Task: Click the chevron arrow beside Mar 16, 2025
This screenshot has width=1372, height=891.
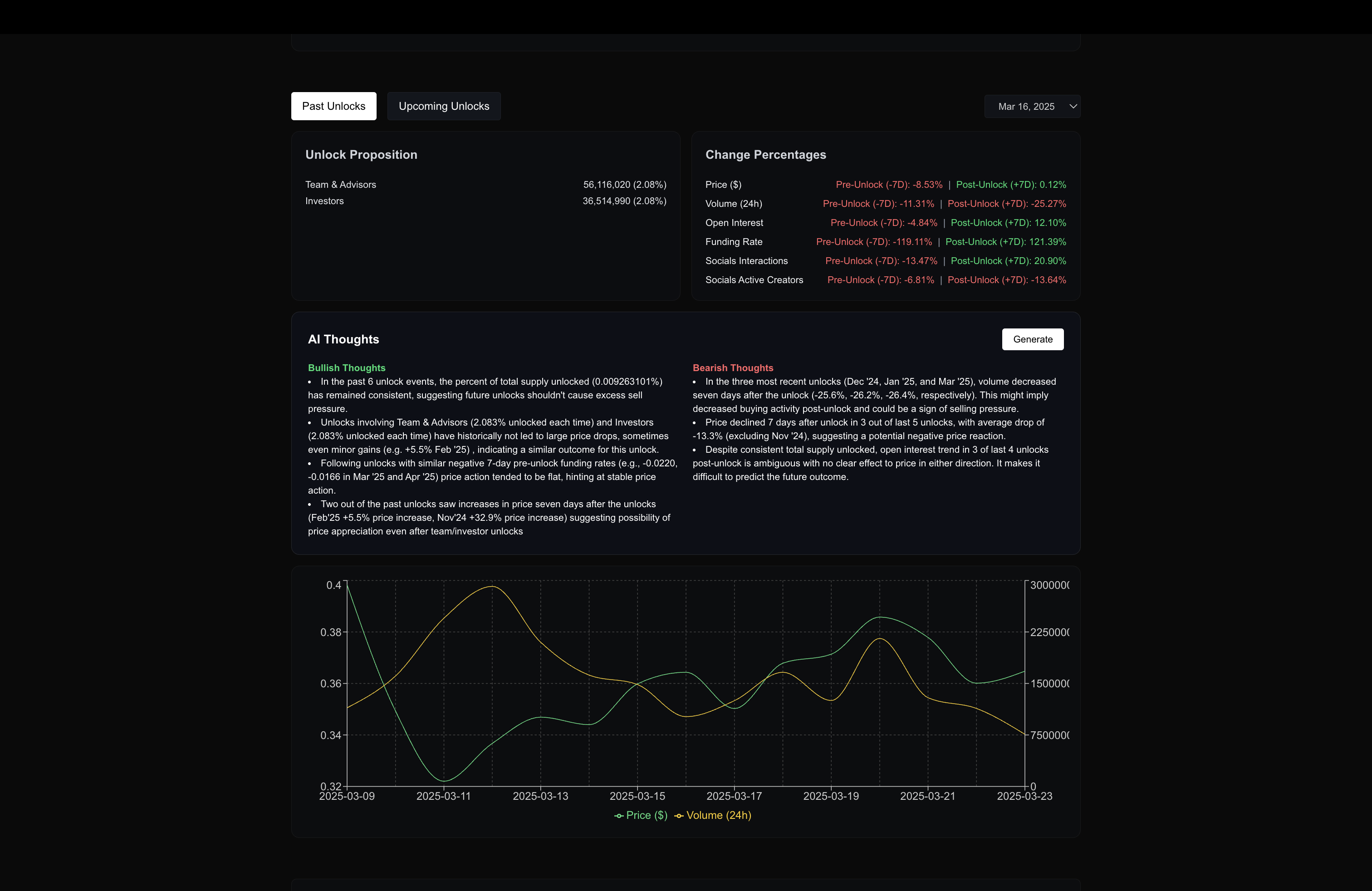Action: (1073, 107)
